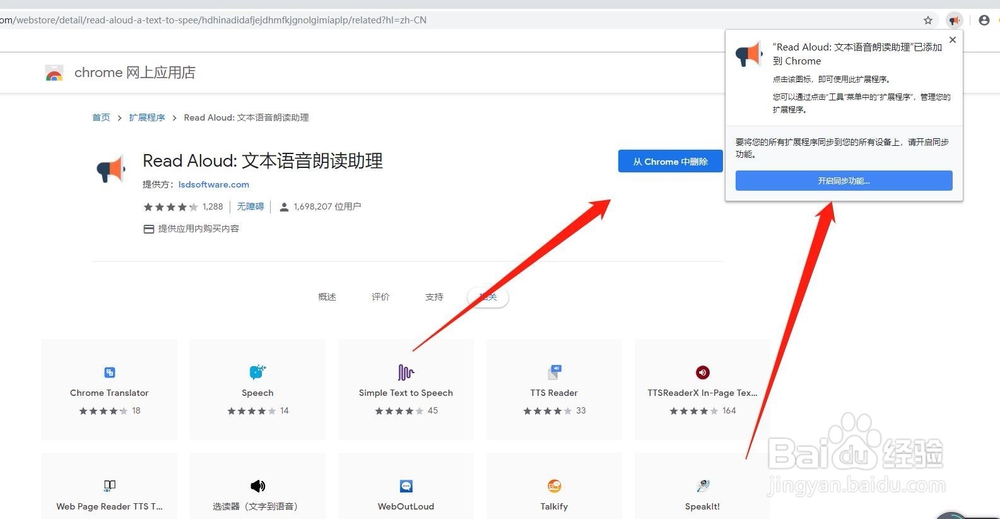Bookmark this page with the star icon

tap(928, 20)
